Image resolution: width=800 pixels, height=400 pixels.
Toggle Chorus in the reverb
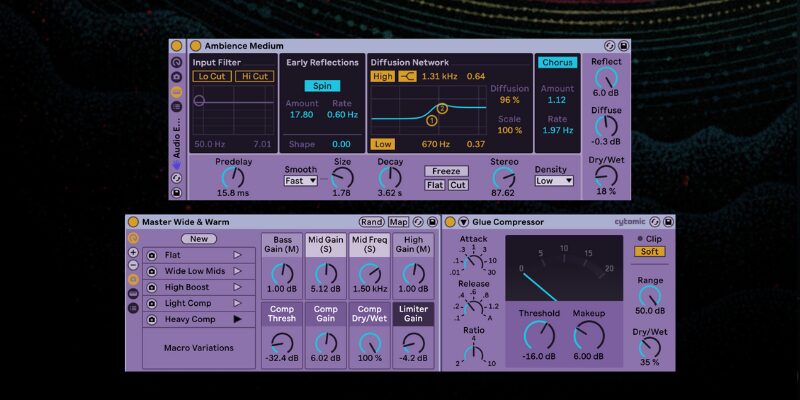pyautogui.click(x=557, y=62)
